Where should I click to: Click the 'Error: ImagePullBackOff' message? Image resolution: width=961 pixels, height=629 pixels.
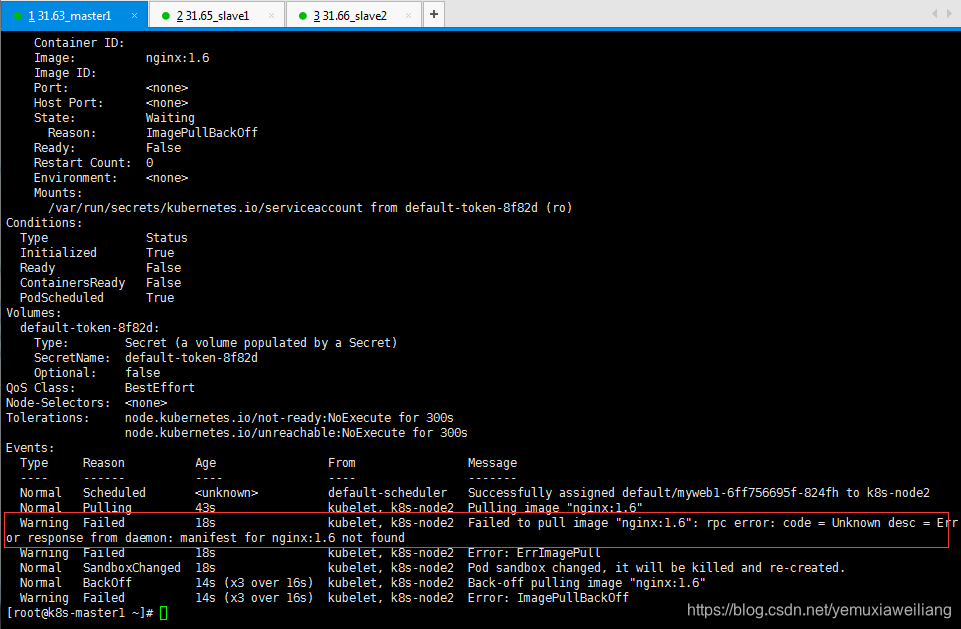pos(548,598)
